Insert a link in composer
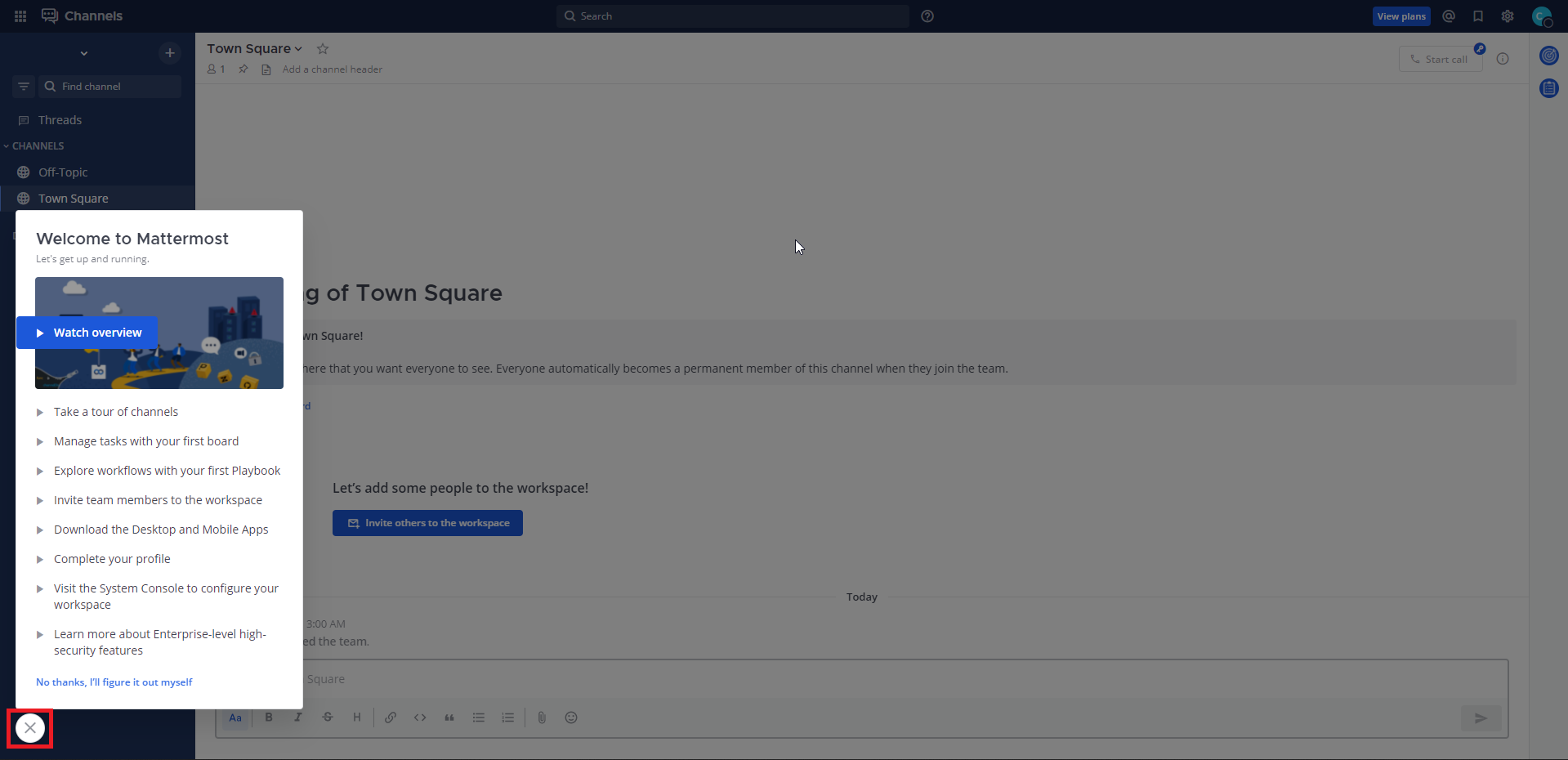 coord(391,718)
